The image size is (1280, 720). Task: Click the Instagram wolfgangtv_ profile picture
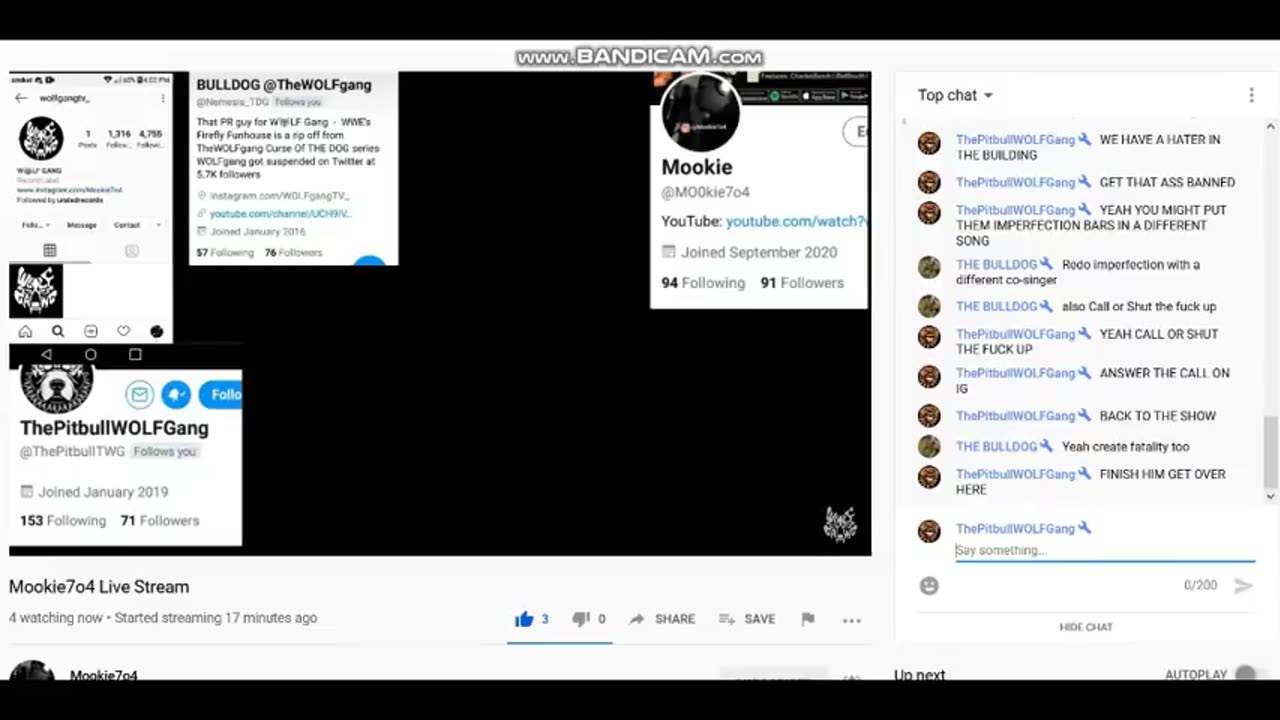pyautogui.click(x=41, y=139)
